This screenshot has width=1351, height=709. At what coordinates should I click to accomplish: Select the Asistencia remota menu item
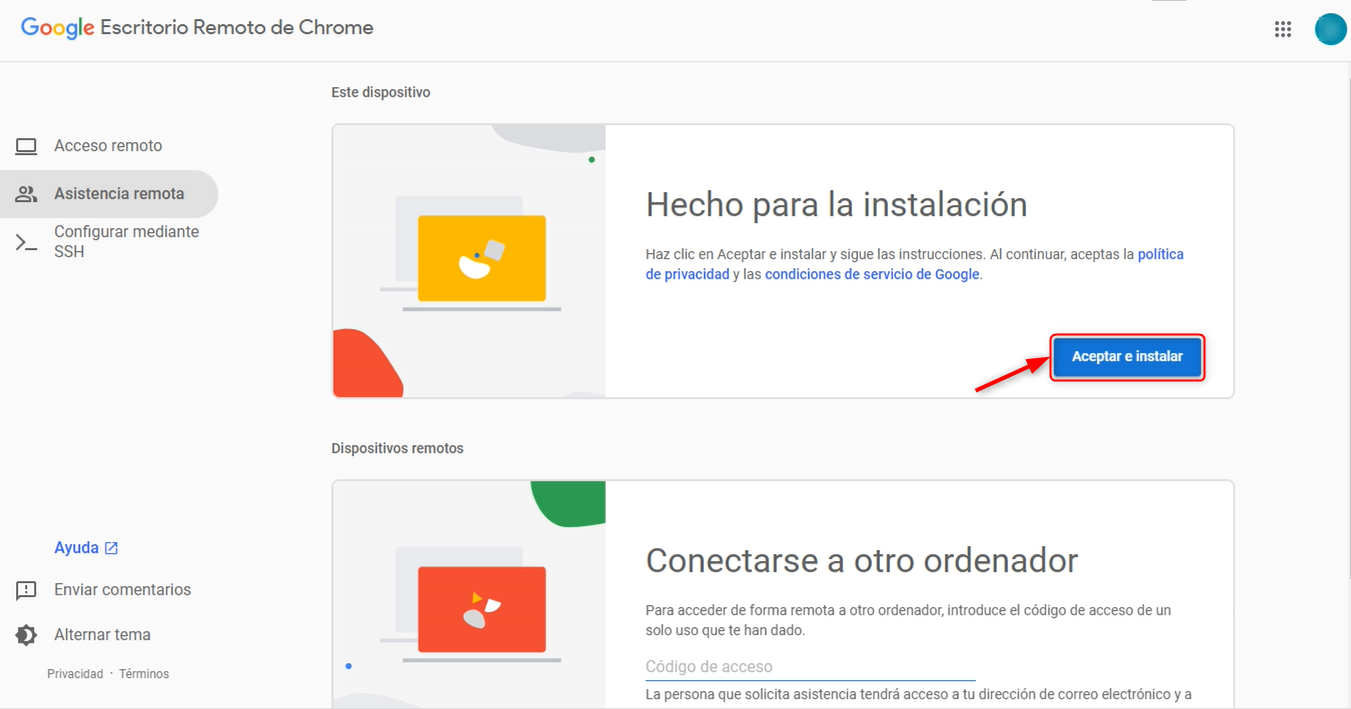[x=119, y=194]
